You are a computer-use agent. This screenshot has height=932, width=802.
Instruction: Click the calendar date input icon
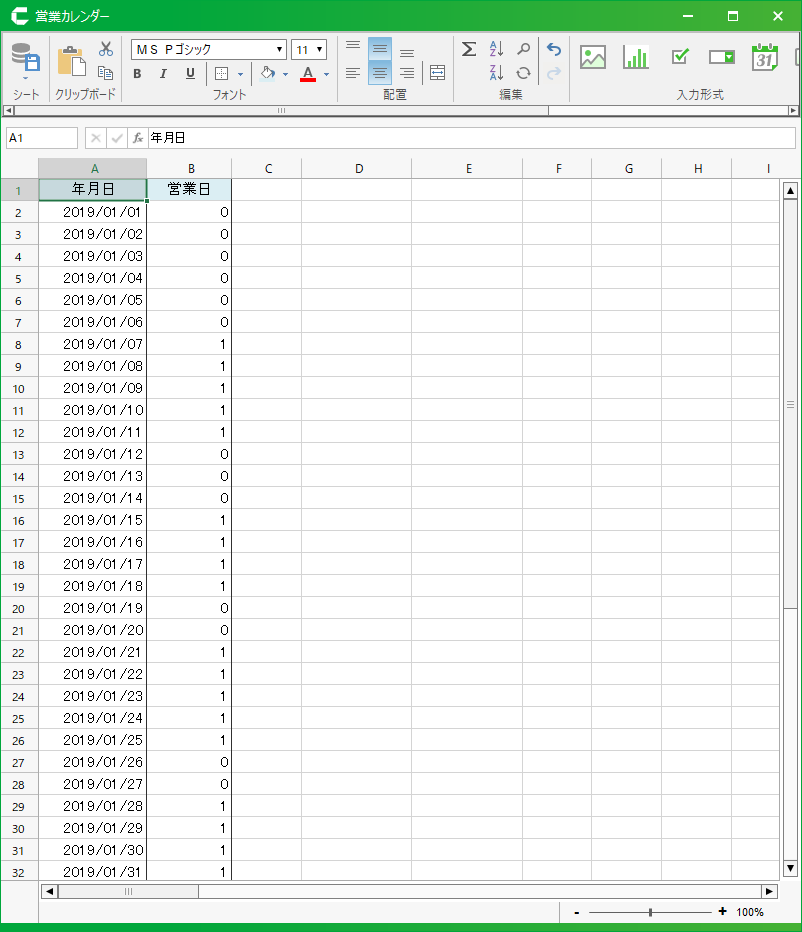tap(765, 58)
